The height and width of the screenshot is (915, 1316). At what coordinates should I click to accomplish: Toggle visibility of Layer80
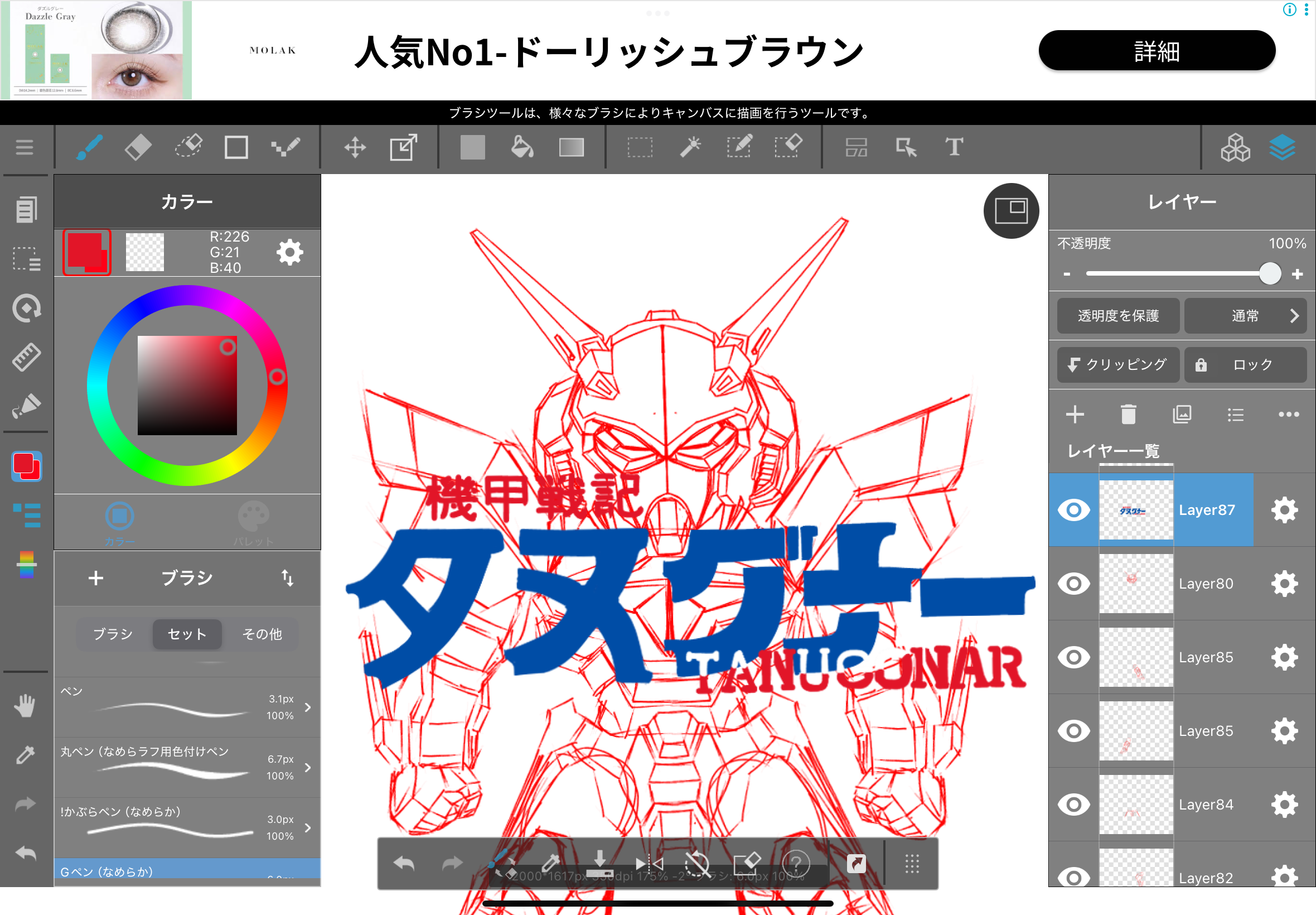pyautogui.click(x=1073, y=584)
